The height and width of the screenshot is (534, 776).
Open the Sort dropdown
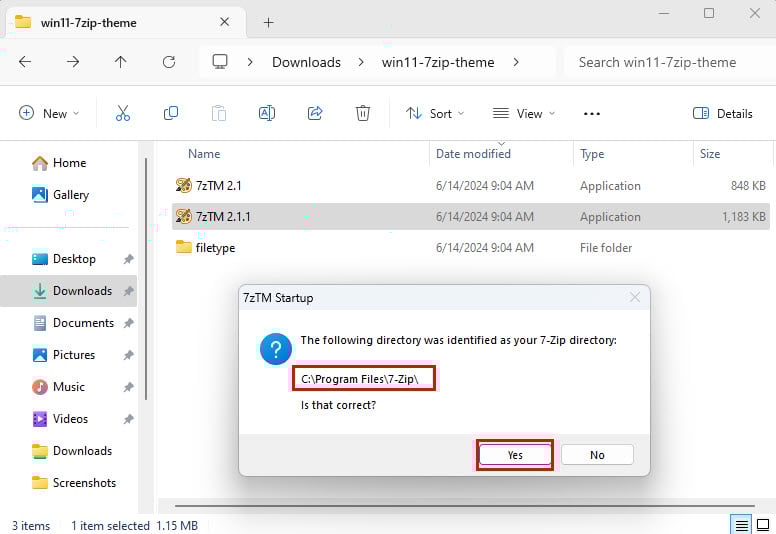click(435, 114)
